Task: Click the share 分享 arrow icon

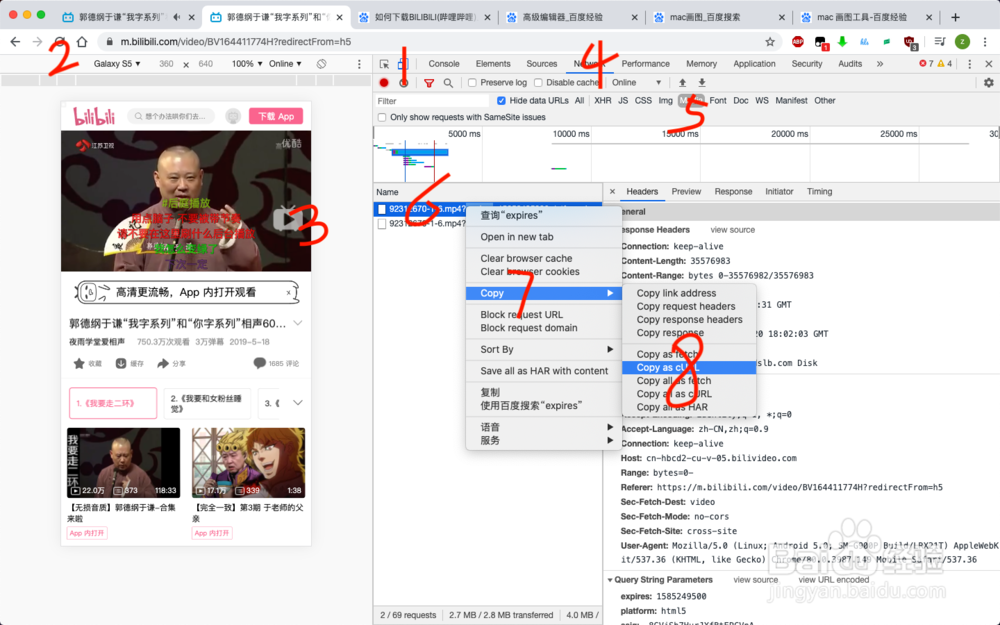Action: click(163, 364)
